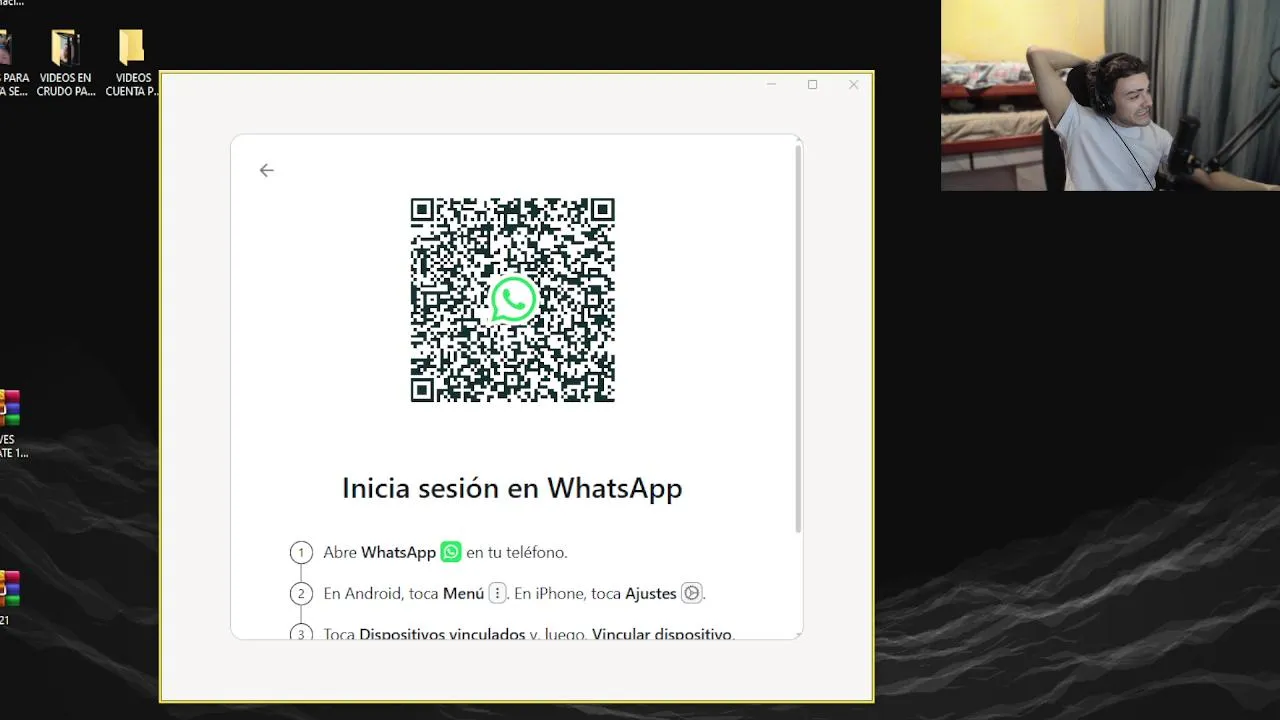Click the iPhone Ajustes gear icon in step 2
The width and height of the screenshot is (1280, 720).
(x=691, y=593)
